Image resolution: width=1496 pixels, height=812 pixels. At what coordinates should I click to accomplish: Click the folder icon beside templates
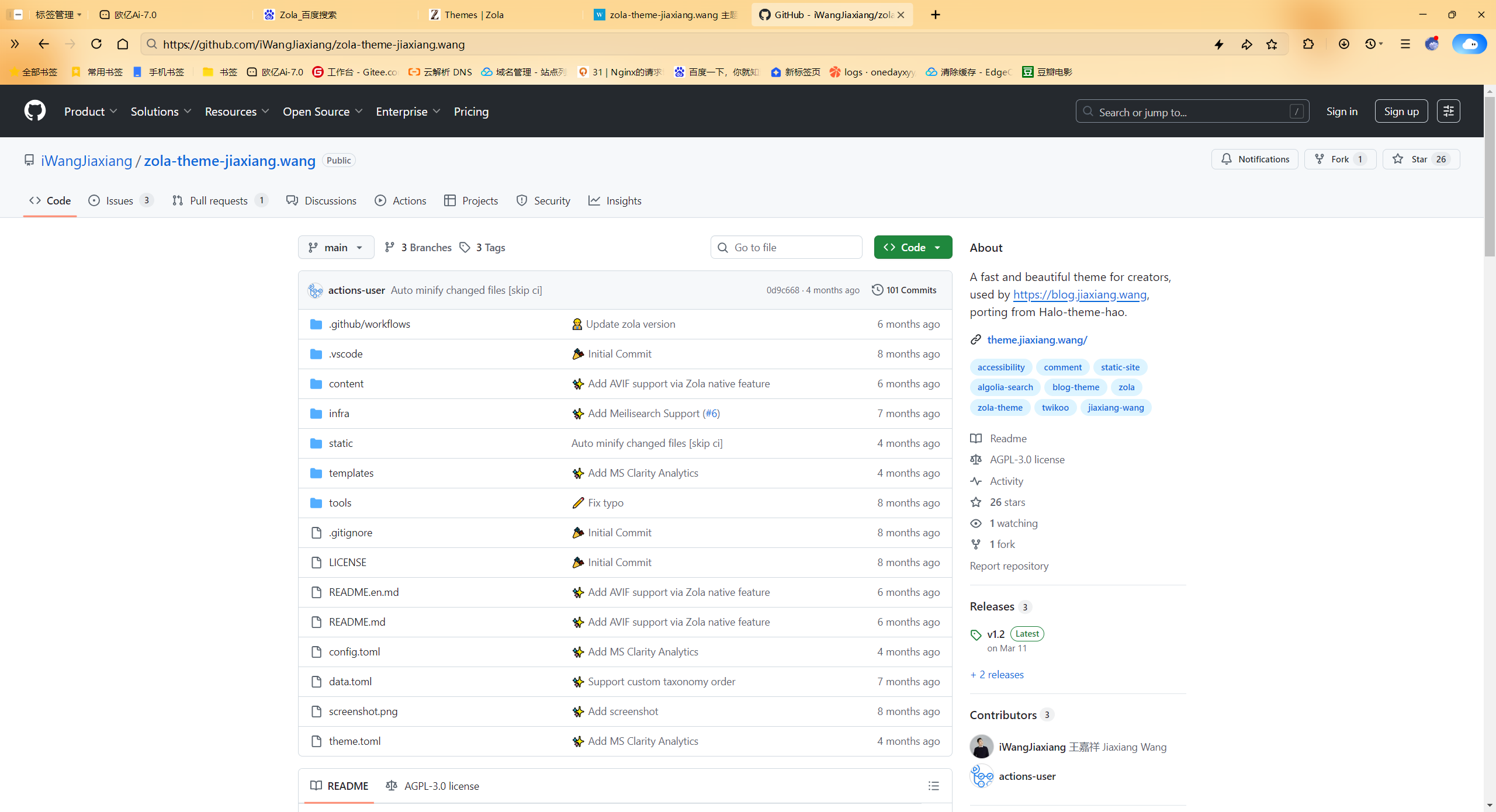(316, 473)
